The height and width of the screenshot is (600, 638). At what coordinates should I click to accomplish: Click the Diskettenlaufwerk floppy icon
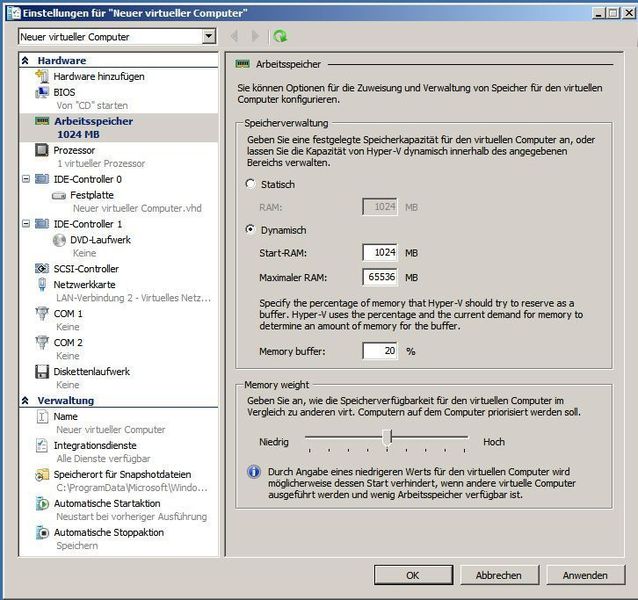pyautogui.click(x=42, y=371)
